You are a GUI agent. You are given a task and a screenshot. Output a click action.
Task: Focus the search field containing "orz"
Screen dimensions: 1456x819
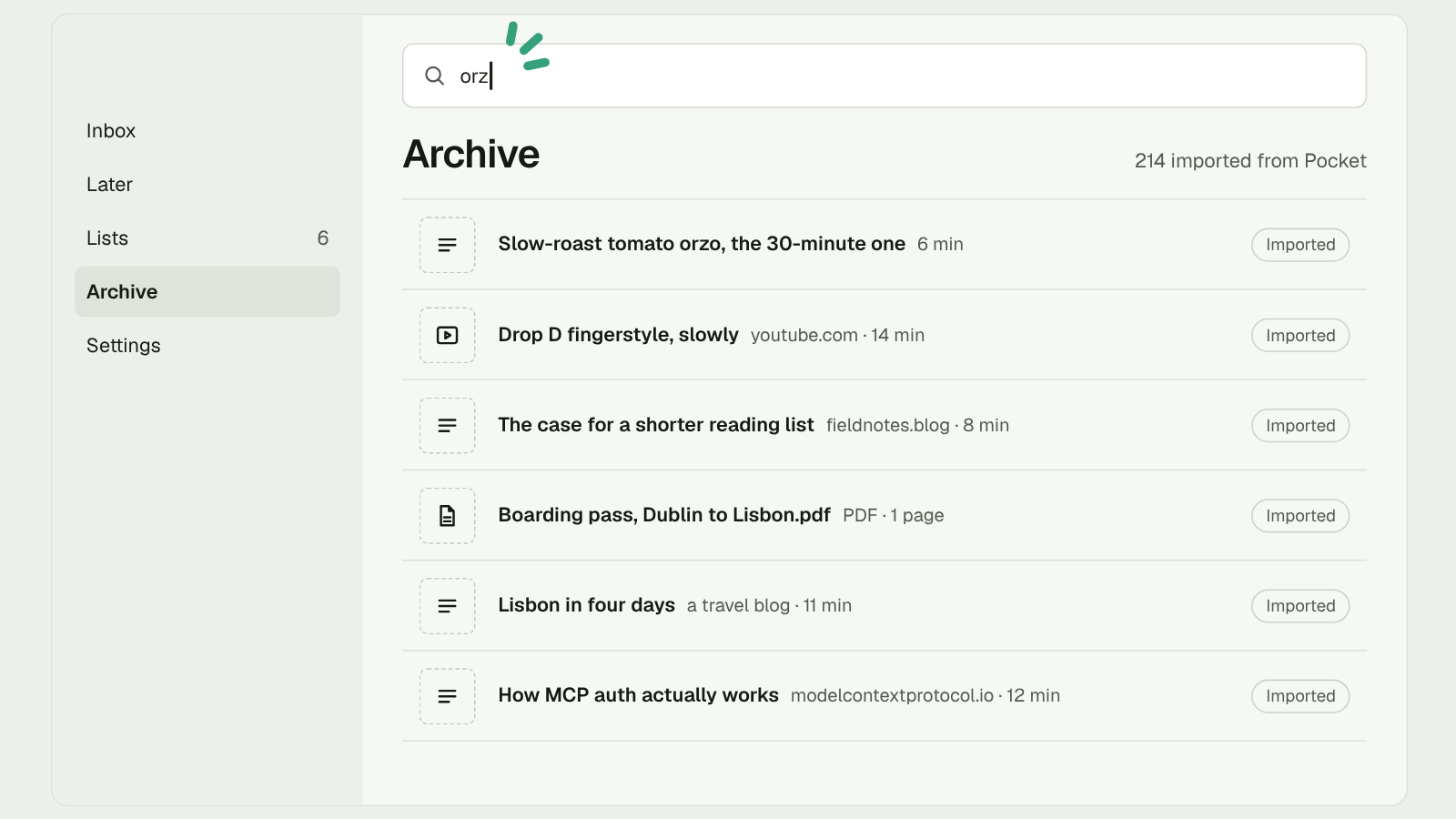tap(885, 76)
